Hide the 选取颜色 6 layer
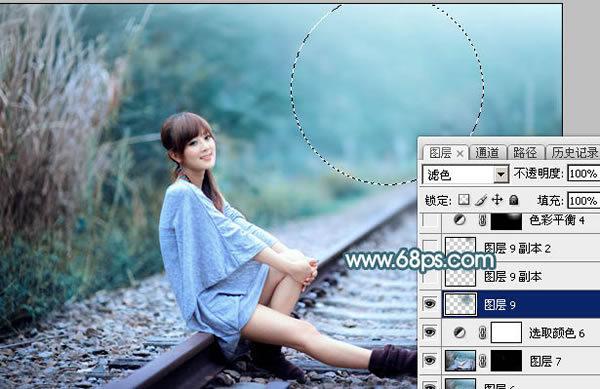The width and height of the screenshot is (600, 389). click(430, 332)
